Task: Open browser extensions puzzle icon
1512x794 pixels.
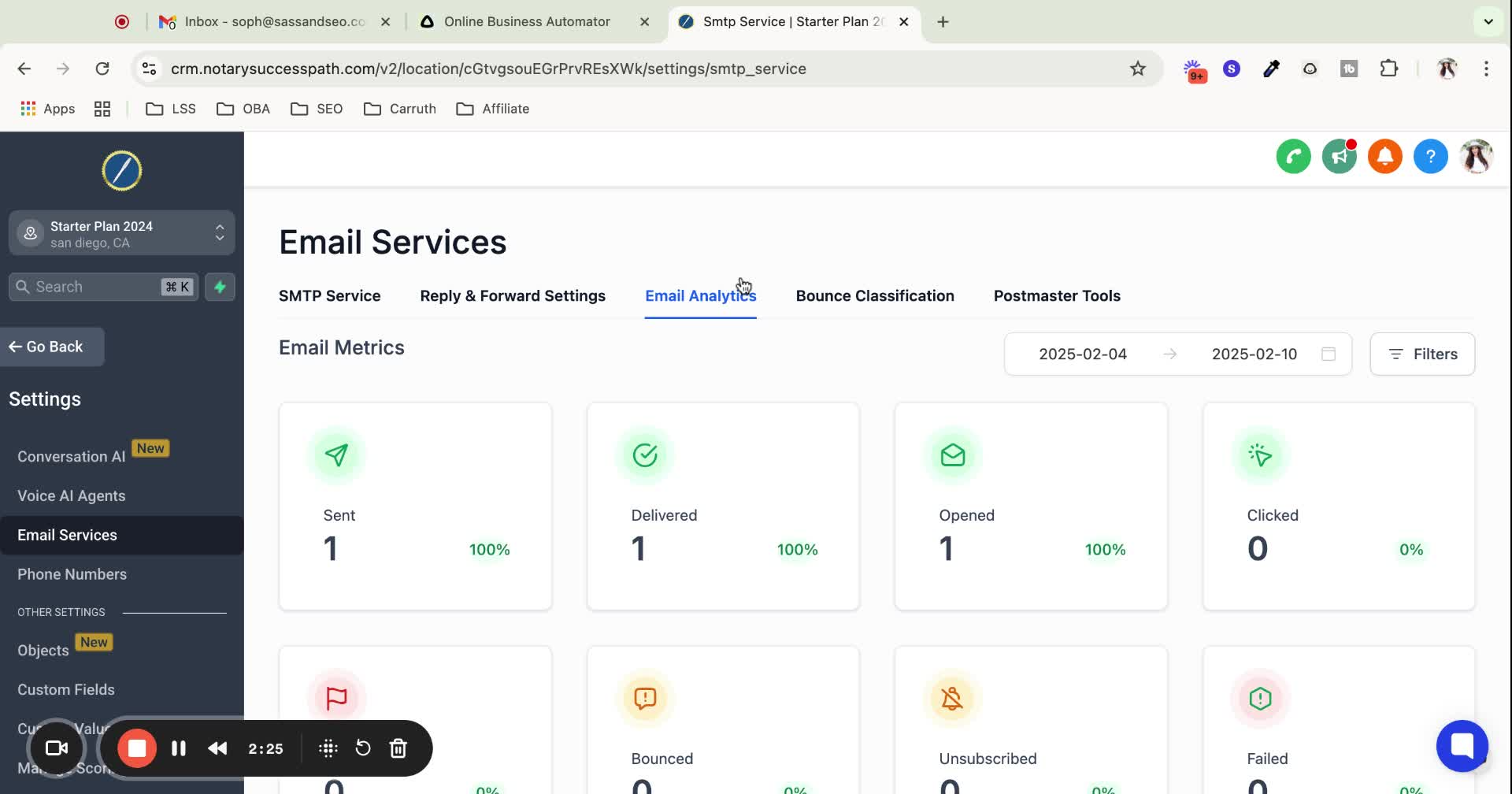Action: [x=1388, y=69]
